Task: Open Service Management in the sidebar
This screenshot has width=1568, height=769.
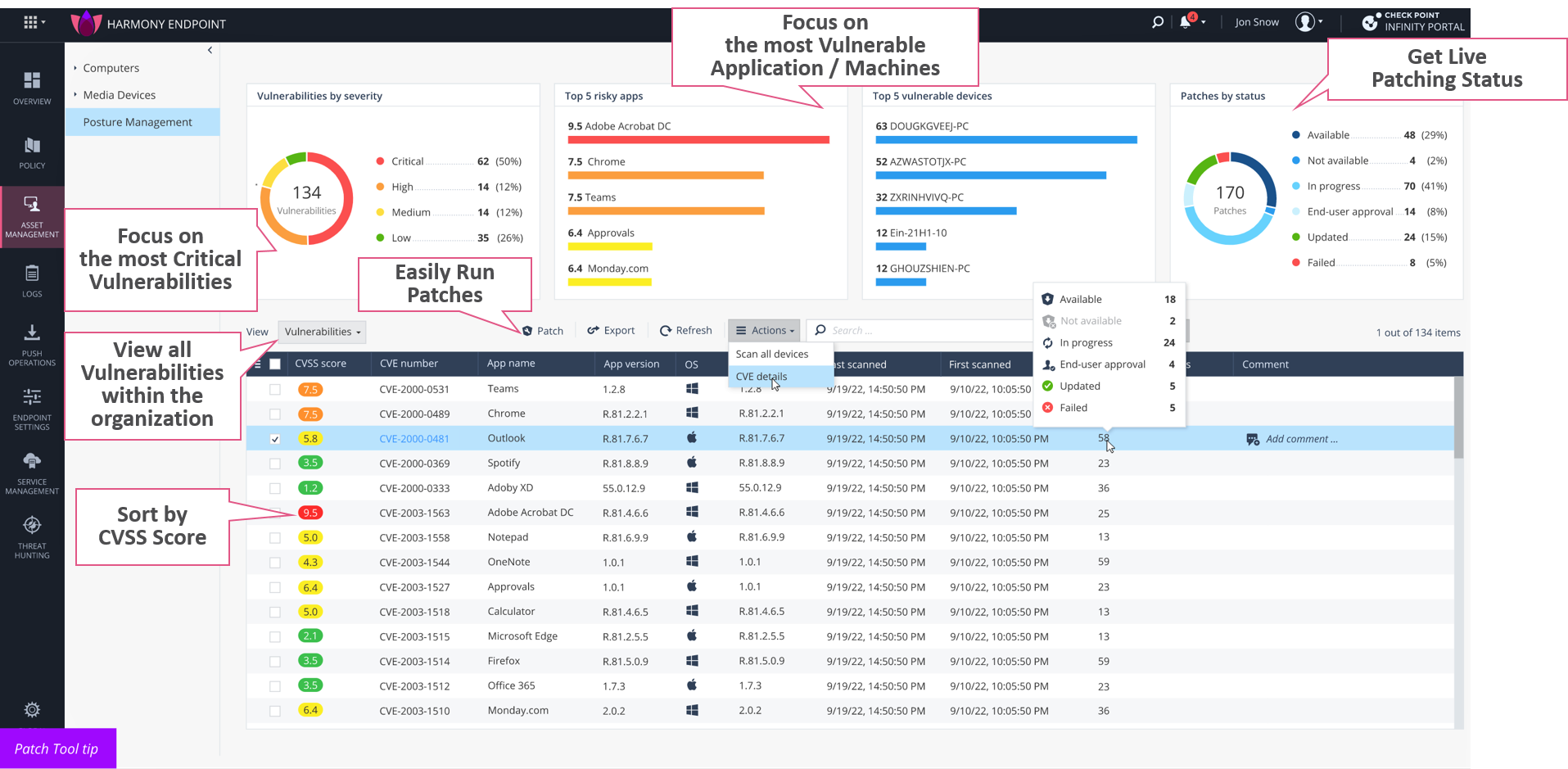Action: click(x=32, y=473)
